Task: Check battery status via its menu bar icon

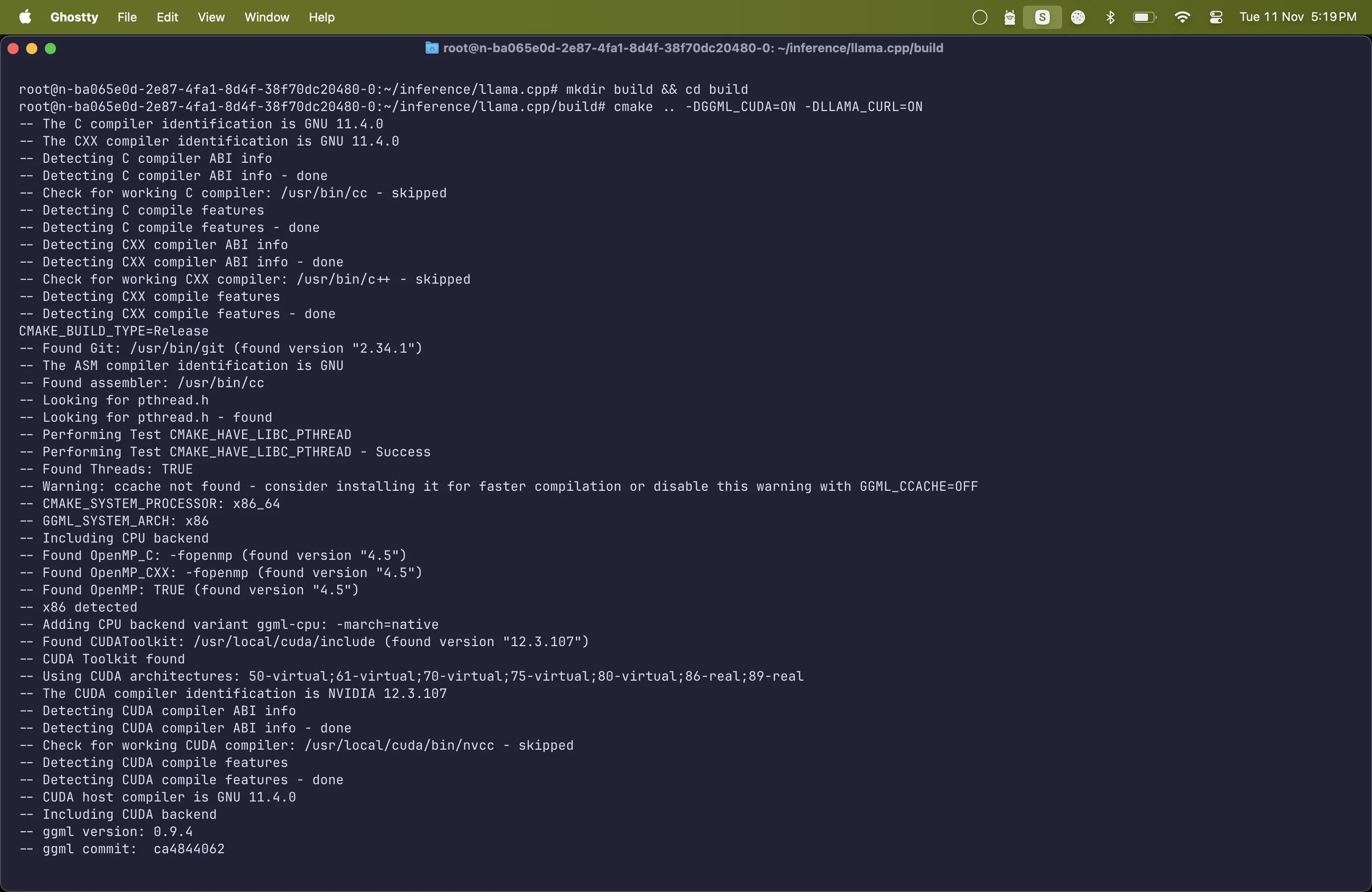Action: pyautogui.click(x=1144, y=17)
